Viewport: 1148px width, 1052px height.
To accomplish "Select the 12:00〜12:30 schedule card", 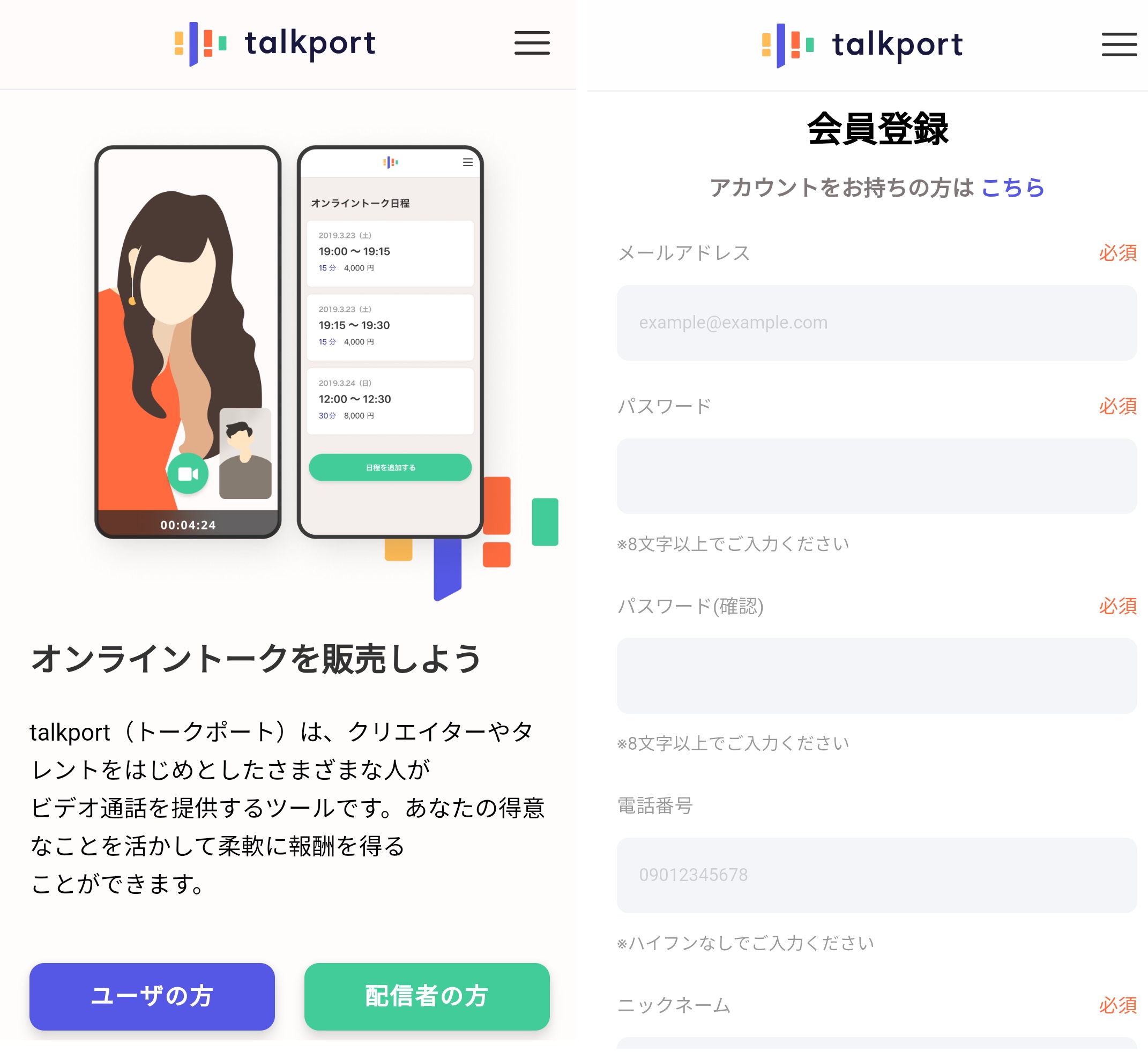I will pyautogui.click(x=390, y=401).
